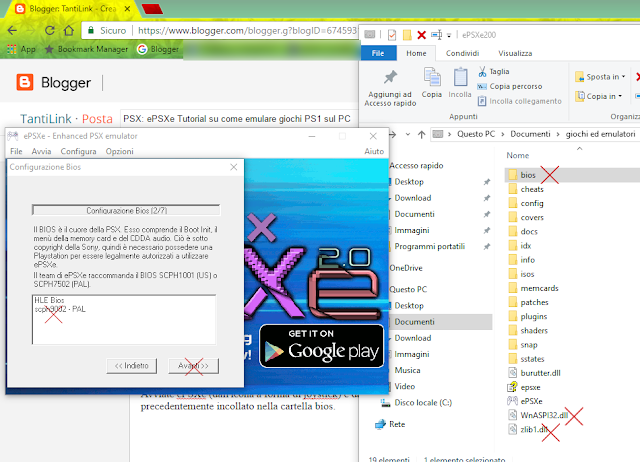Select Musica under Questo PC
This screenshot has width=640, height=462.
point(407,371)
